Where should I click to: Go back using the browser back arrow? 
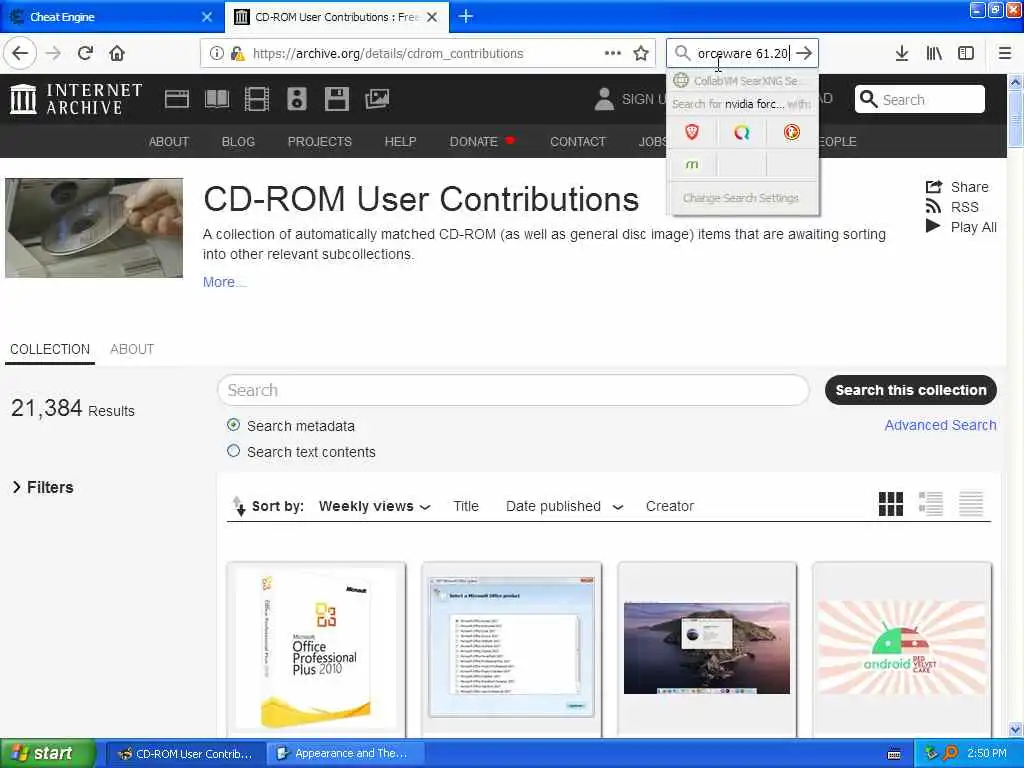pos(20,53)
